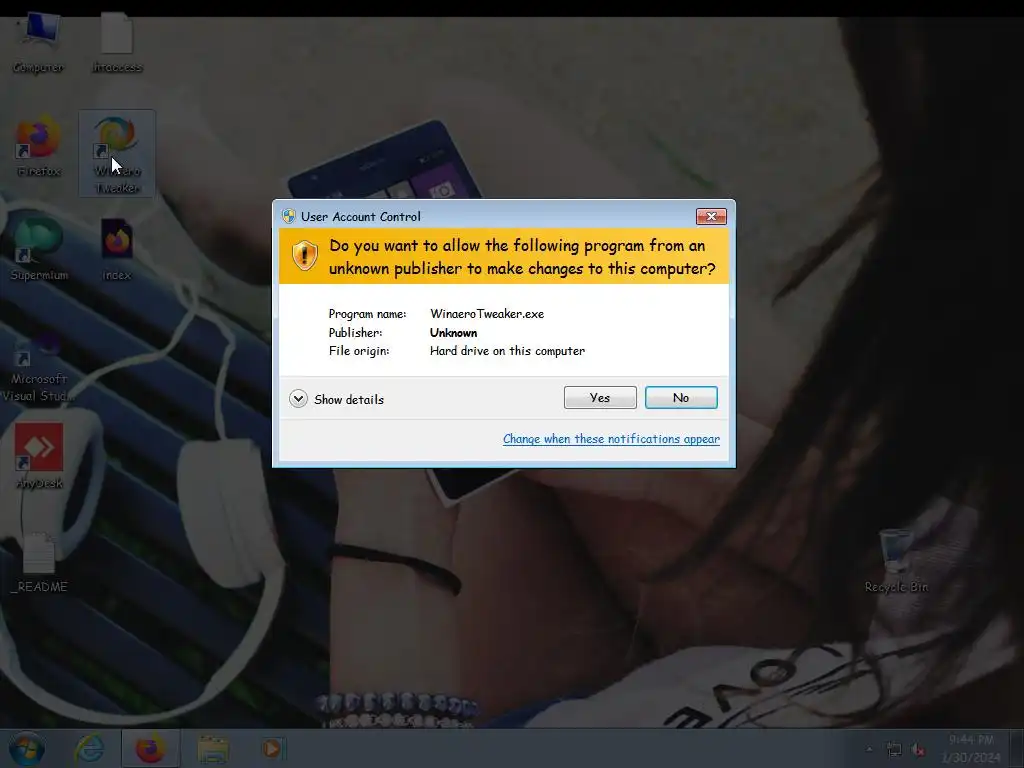Open Internet Explorer from the taskbar
The width and height of the screenshot is (1024, 768).
pyautogui.click(x=89, y=748)
